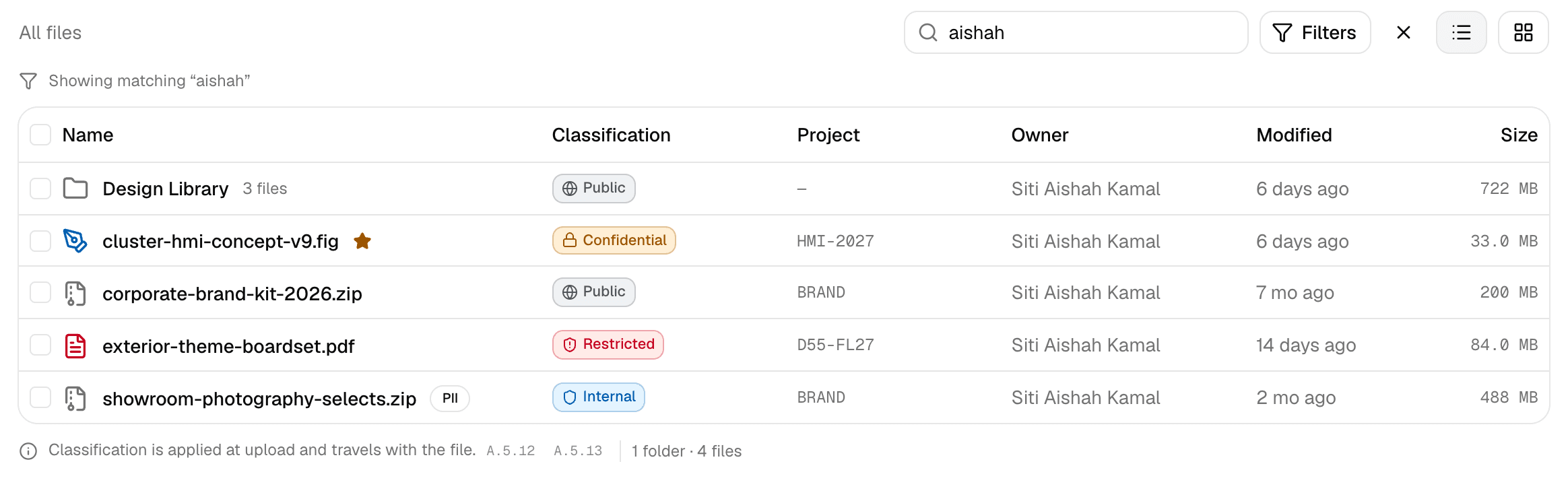Check the exterior-theme-boardset.pdf checkbox
Viewport: 1568px width, 501px height.
click(40, 346)
